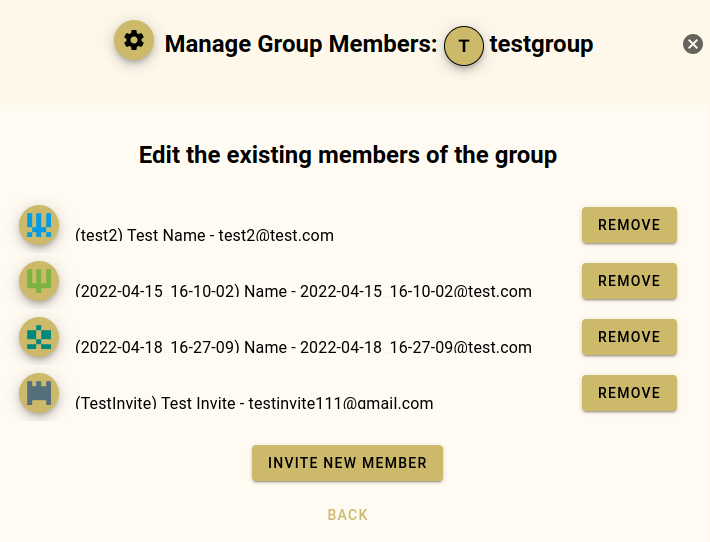Click the 'Manage Group Members:' title text
The width and height of the screenshot is (710, 542).
point(301,45)
